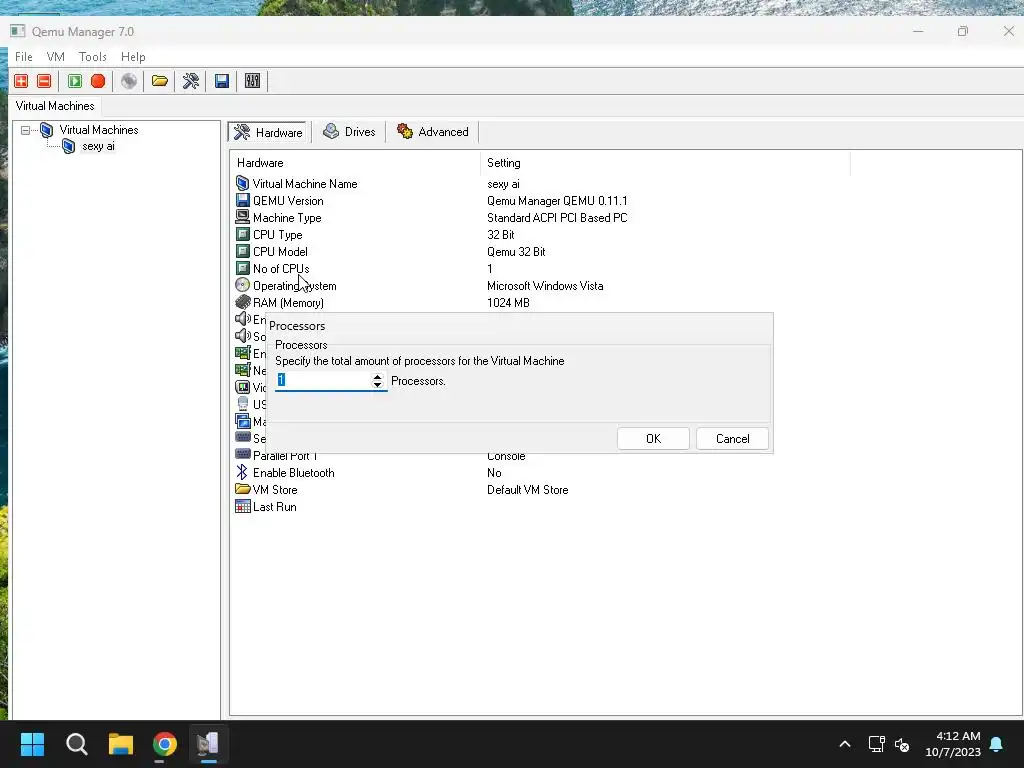
Task: Click the mixer sliders settings toolbar icon
Action: [252, 81]
